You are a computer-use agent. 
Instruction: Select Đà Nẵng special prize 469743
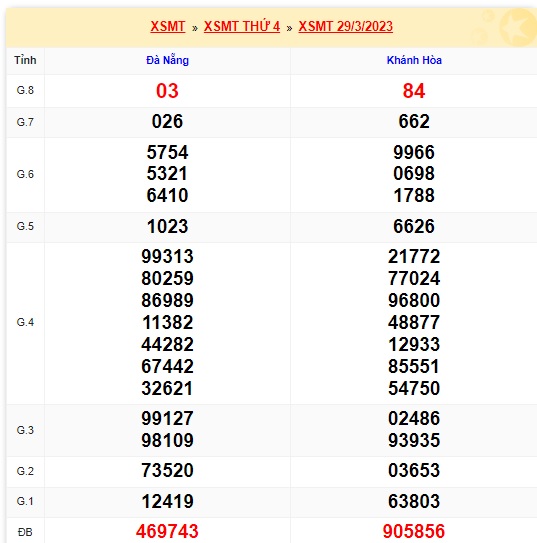coord(167,531)
